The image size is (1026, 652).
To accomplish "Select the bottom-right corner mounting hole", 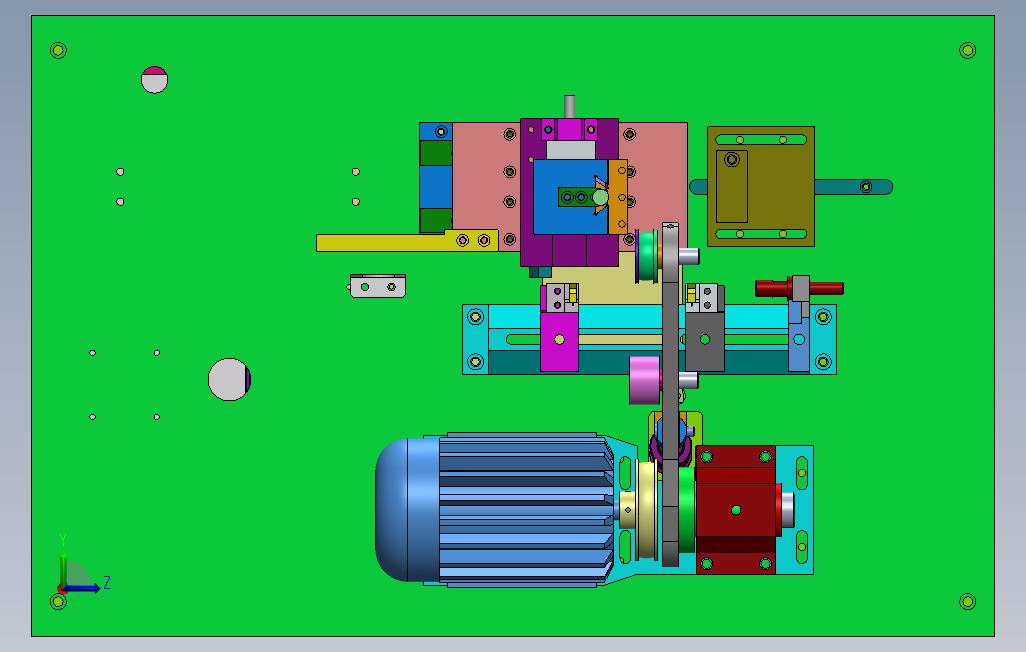I will 968,601.
